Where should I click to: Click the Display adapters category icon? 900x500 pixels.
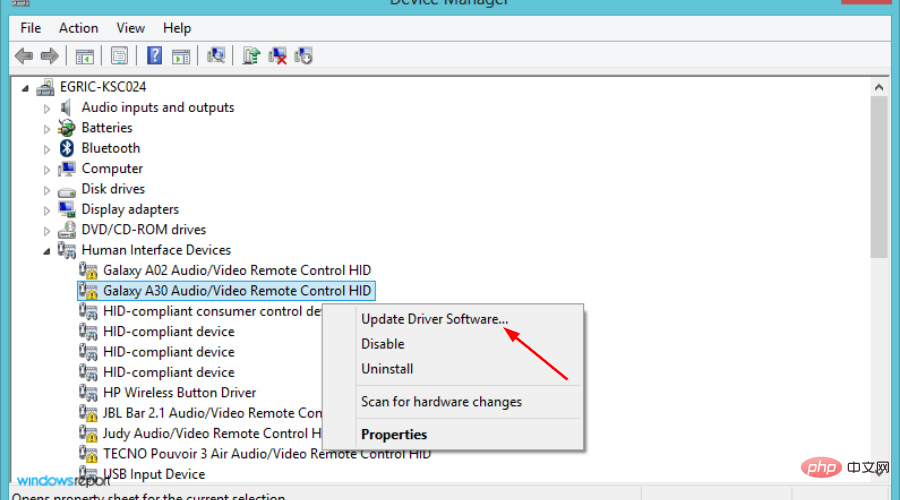pos(67,209)
